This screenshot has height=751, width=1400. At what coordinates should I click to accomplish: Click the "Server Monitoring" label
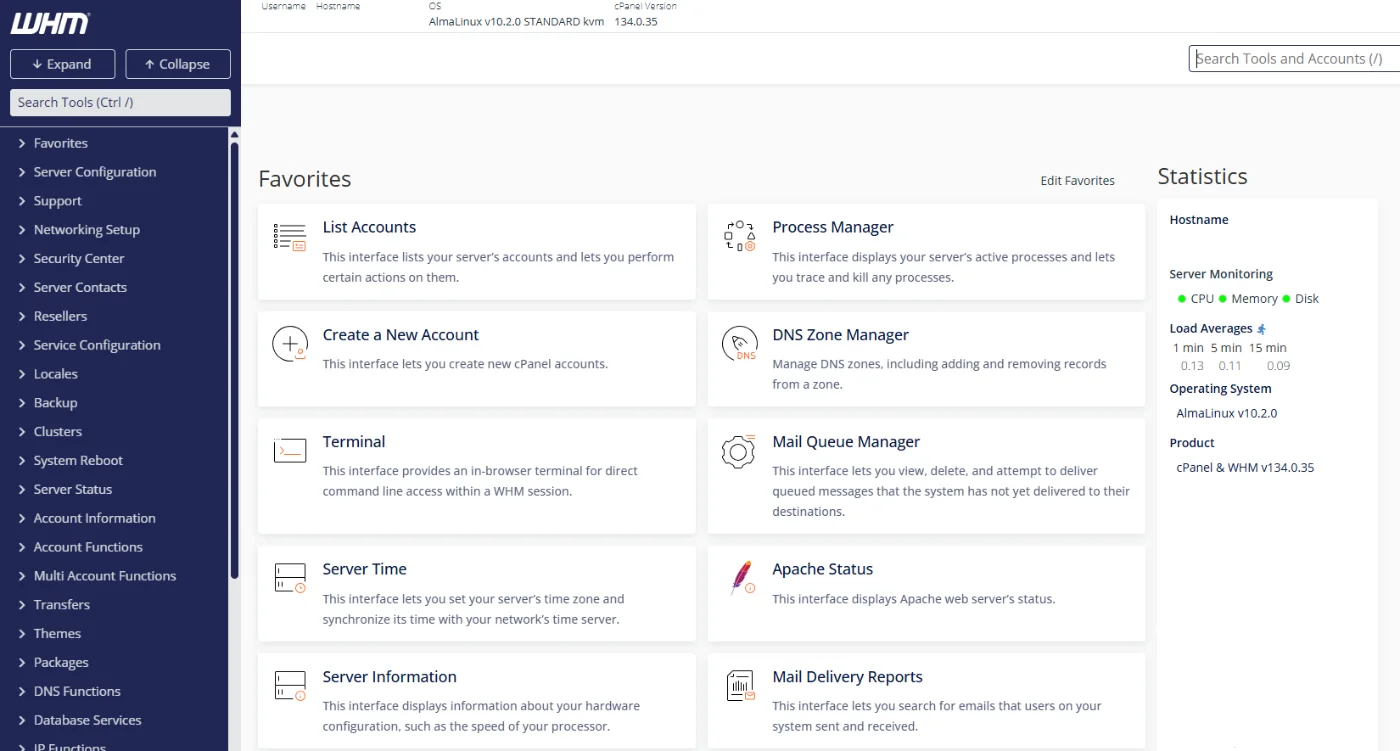[x=1221, y=274]
